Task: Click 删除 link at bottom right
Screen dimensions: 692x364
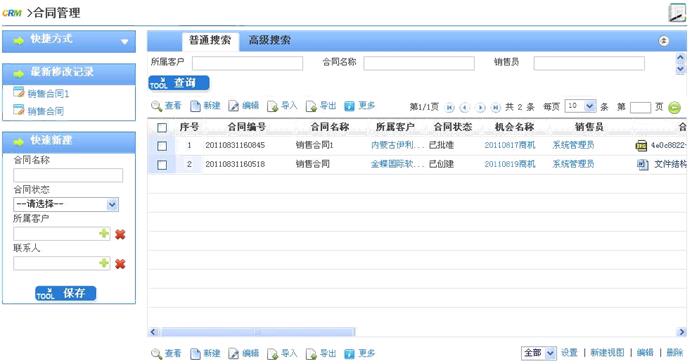Action: (675, 353)
